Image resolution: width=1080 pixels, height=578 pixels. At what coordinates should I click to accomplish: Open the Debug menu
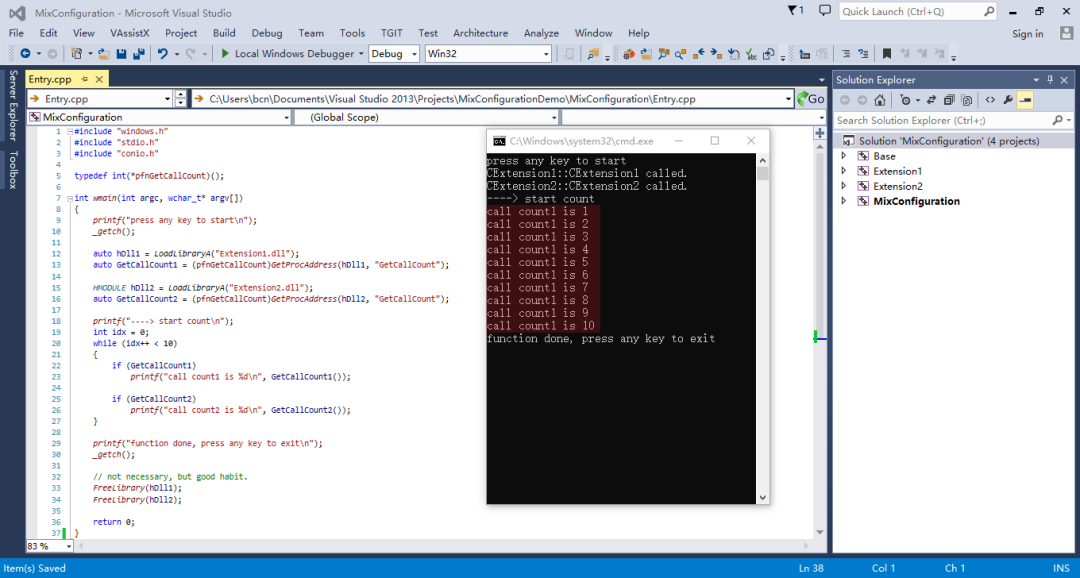267,33
